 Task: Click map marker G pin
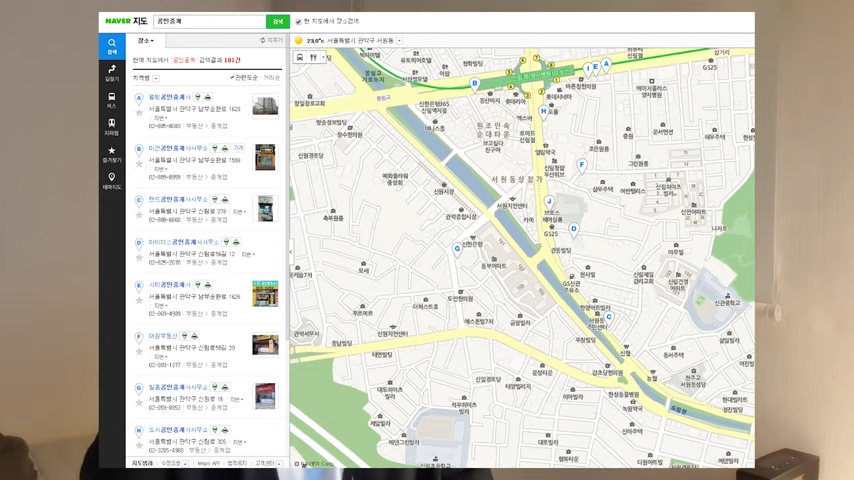pos(458,249)
